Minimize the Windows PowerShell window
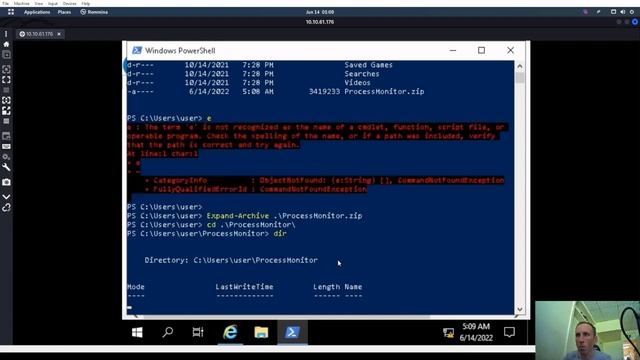 453,50
